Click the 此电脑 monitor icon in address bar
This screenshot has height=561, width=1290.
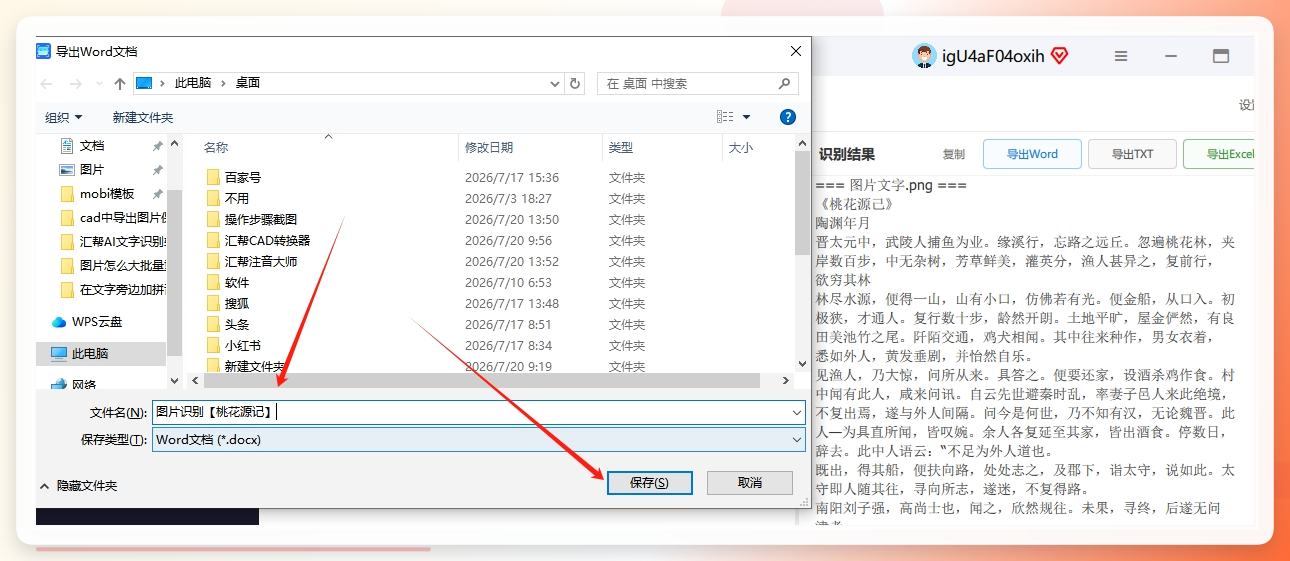coord(144,83)
